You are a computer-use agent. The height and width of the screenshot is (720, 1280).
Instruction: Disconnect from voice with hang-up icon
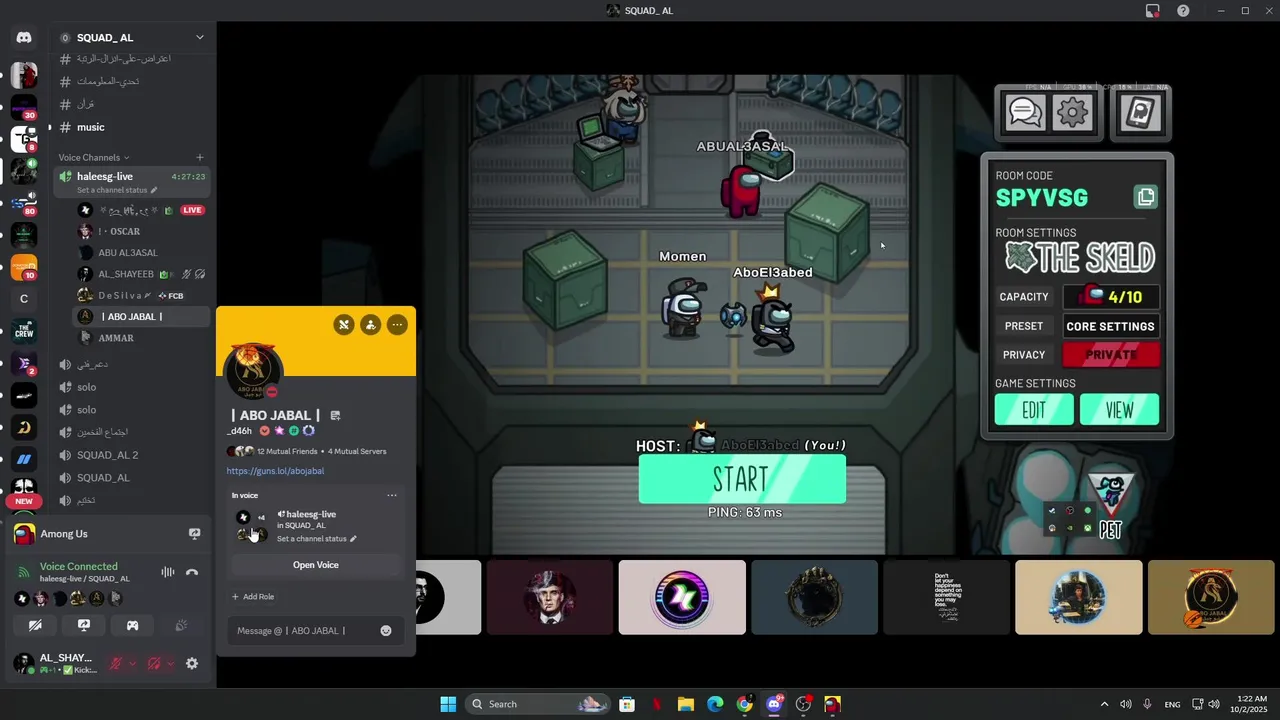point(192,572)
